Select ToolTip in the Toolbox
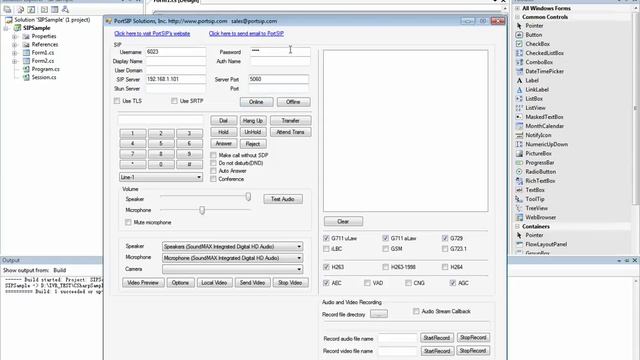The height and width of the screenshot is (360, 640). coord(535,199)
